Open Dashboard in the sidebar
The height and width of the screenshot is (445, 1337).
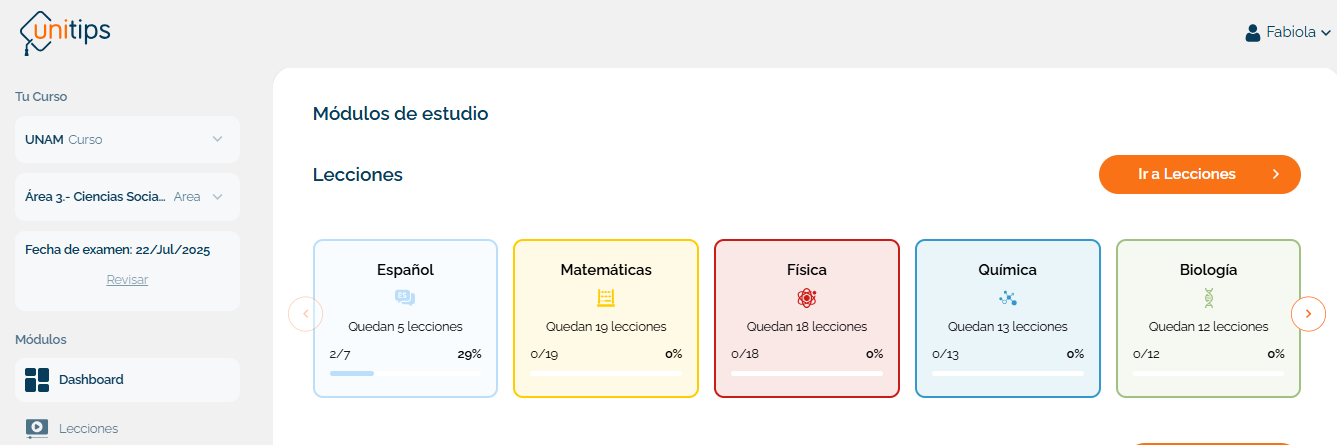pyautogui.click(x=91, y=380)
